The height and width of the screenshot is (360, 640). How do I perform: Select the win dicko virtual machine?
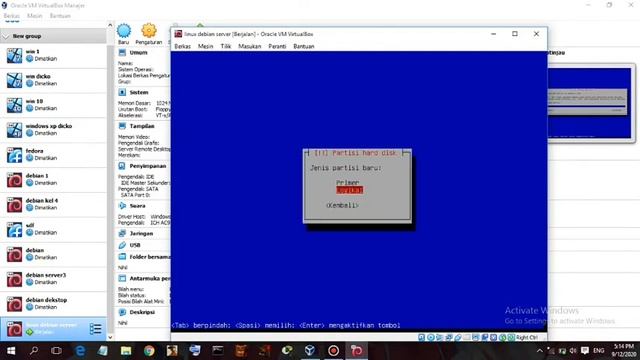point(53,80)
